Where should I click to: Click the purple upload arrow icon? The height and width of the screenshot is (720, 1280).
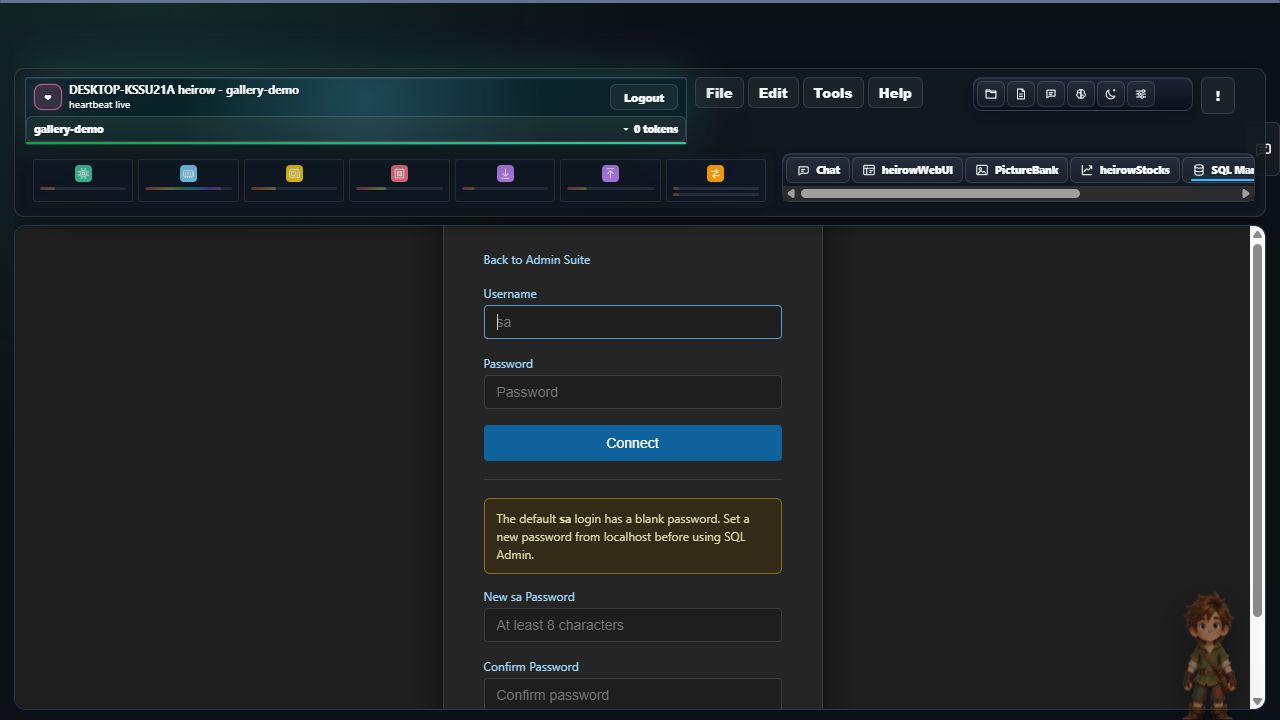pos(610,174)
